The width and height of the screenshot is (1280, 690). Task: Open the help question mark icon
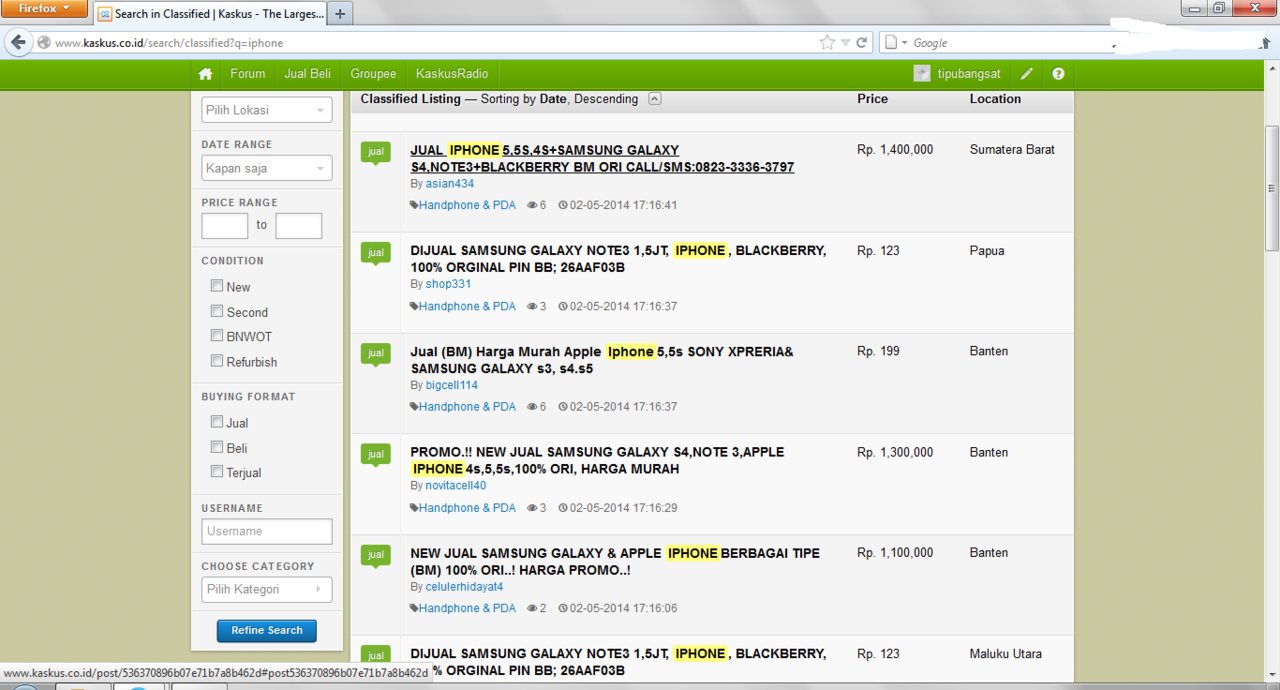tap(1058, 74)
